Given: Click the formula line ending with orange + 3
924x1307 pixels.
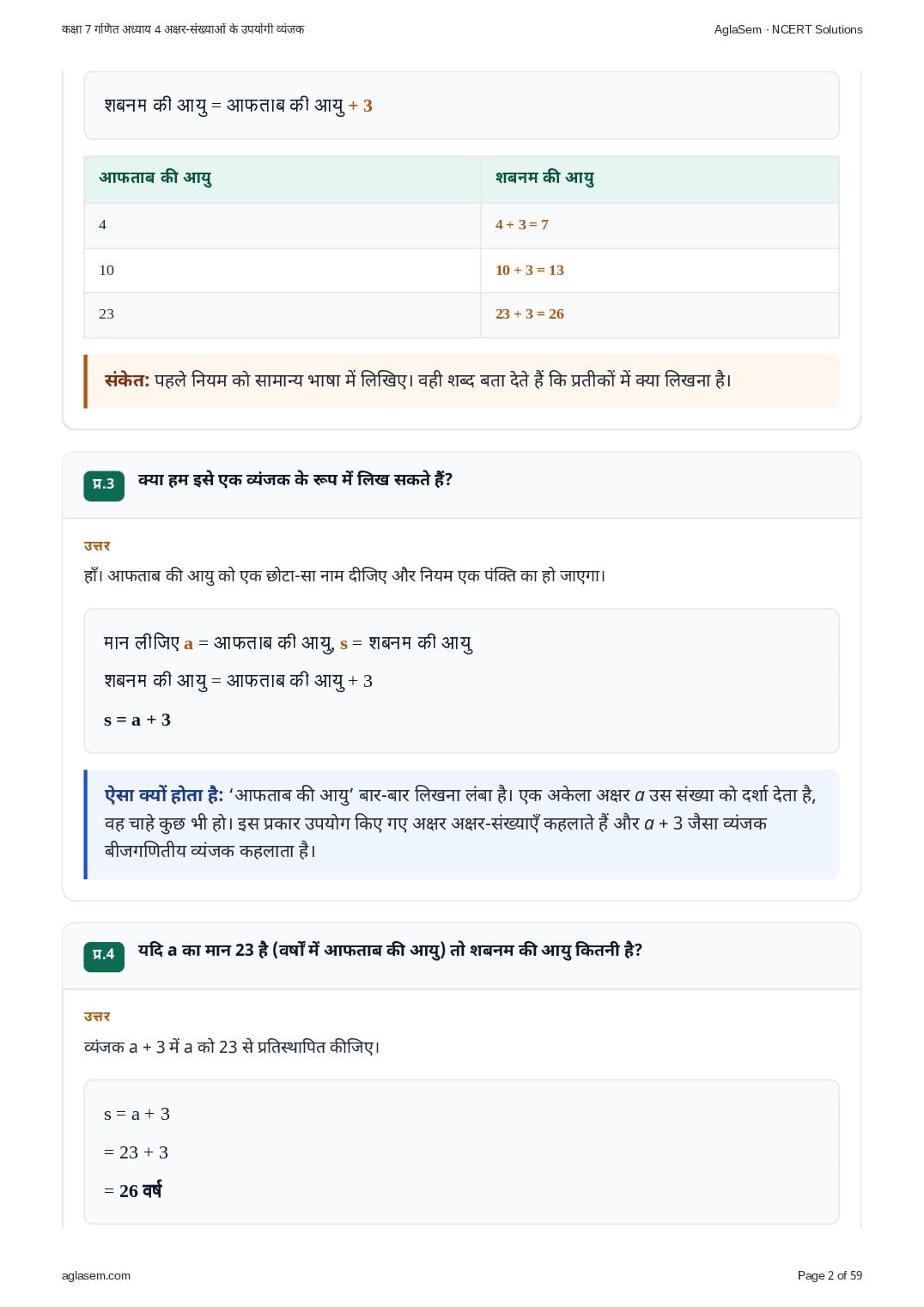Looking at the screenshot, I should point(238,106).
